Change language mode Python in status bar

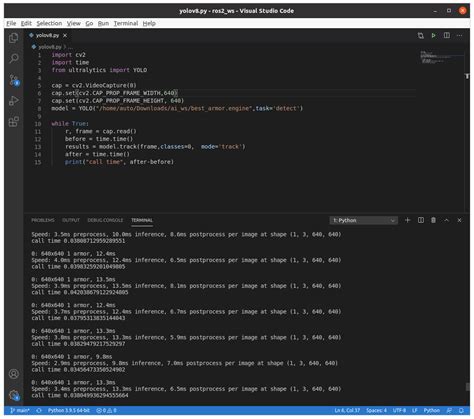(432, 410)
